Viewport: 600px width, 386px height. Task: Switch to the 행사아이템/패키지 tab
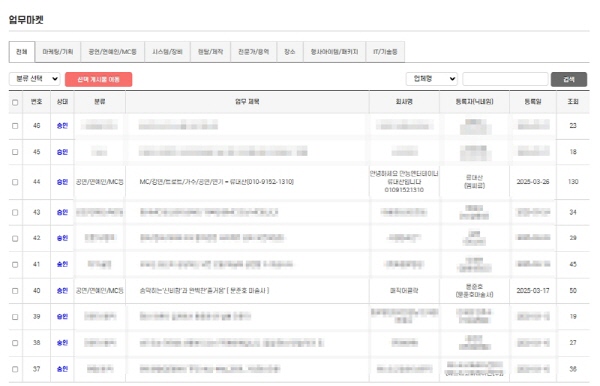[x=334, y=52]
